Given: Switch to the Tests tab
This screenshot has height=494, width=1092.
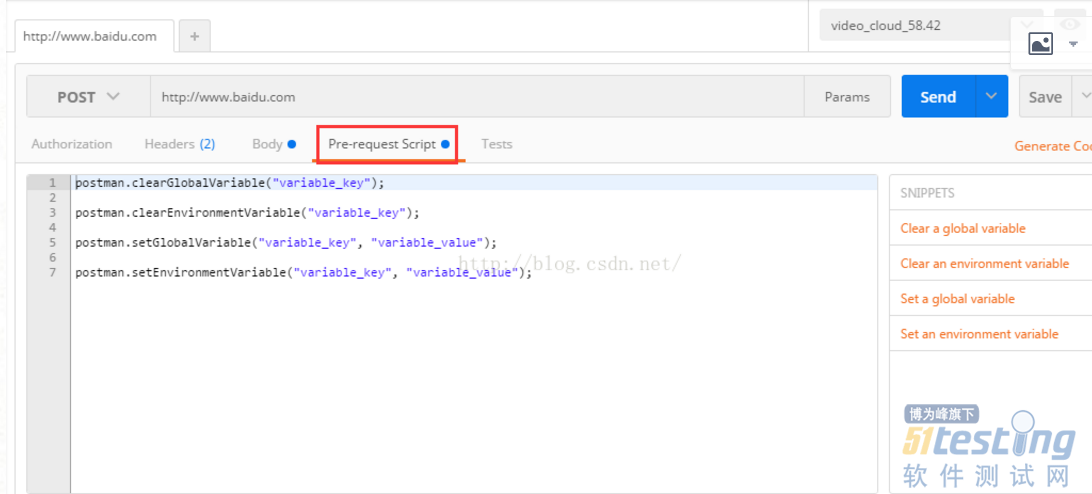Looking at the screenshot, I should pyautogui.click(x=497, y=144).
